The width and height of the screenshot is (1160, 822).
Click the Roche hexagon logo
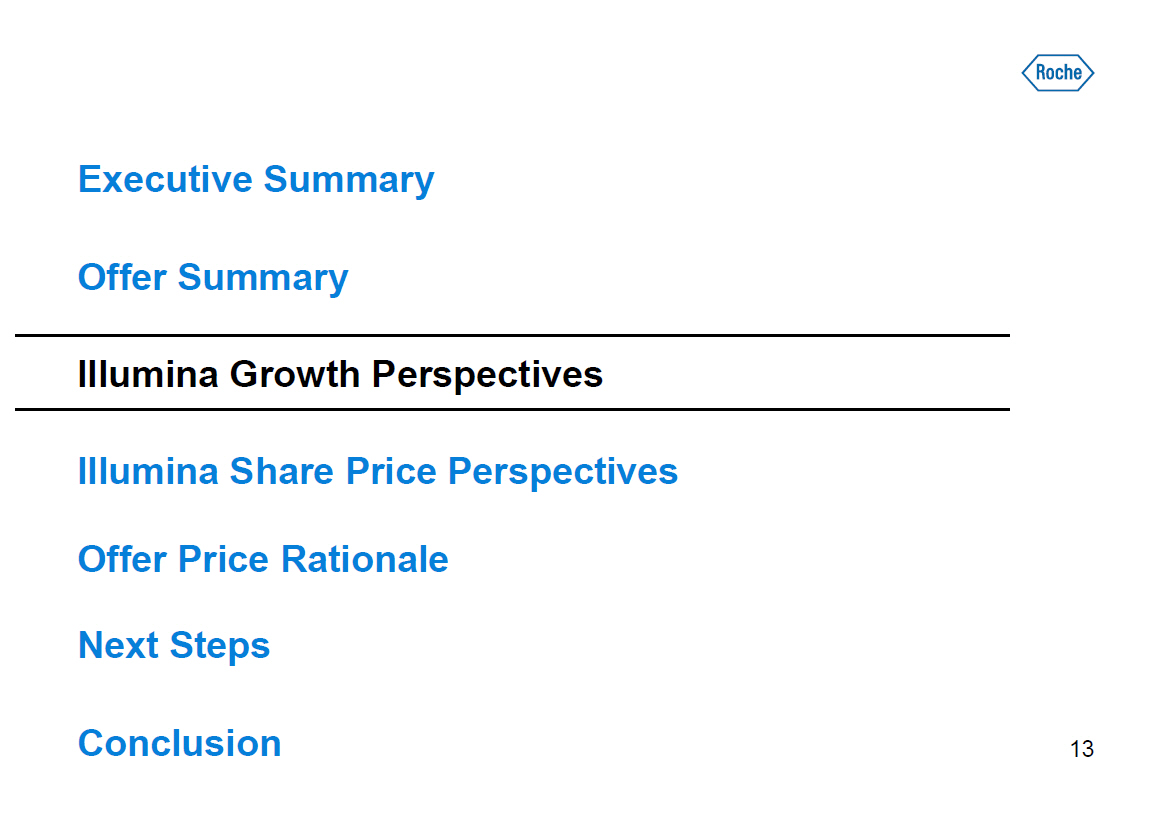(x=1057, y=73)
